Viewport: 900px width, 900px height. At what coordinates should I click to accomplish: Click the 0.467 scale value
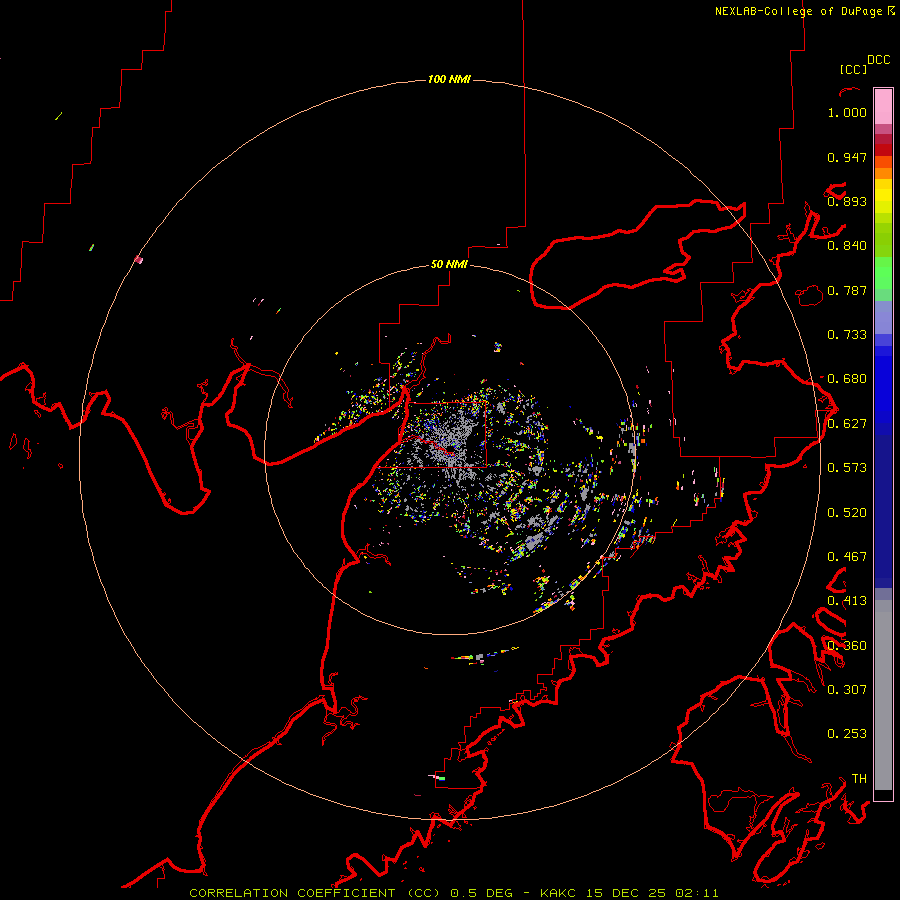tap(847, 557)
